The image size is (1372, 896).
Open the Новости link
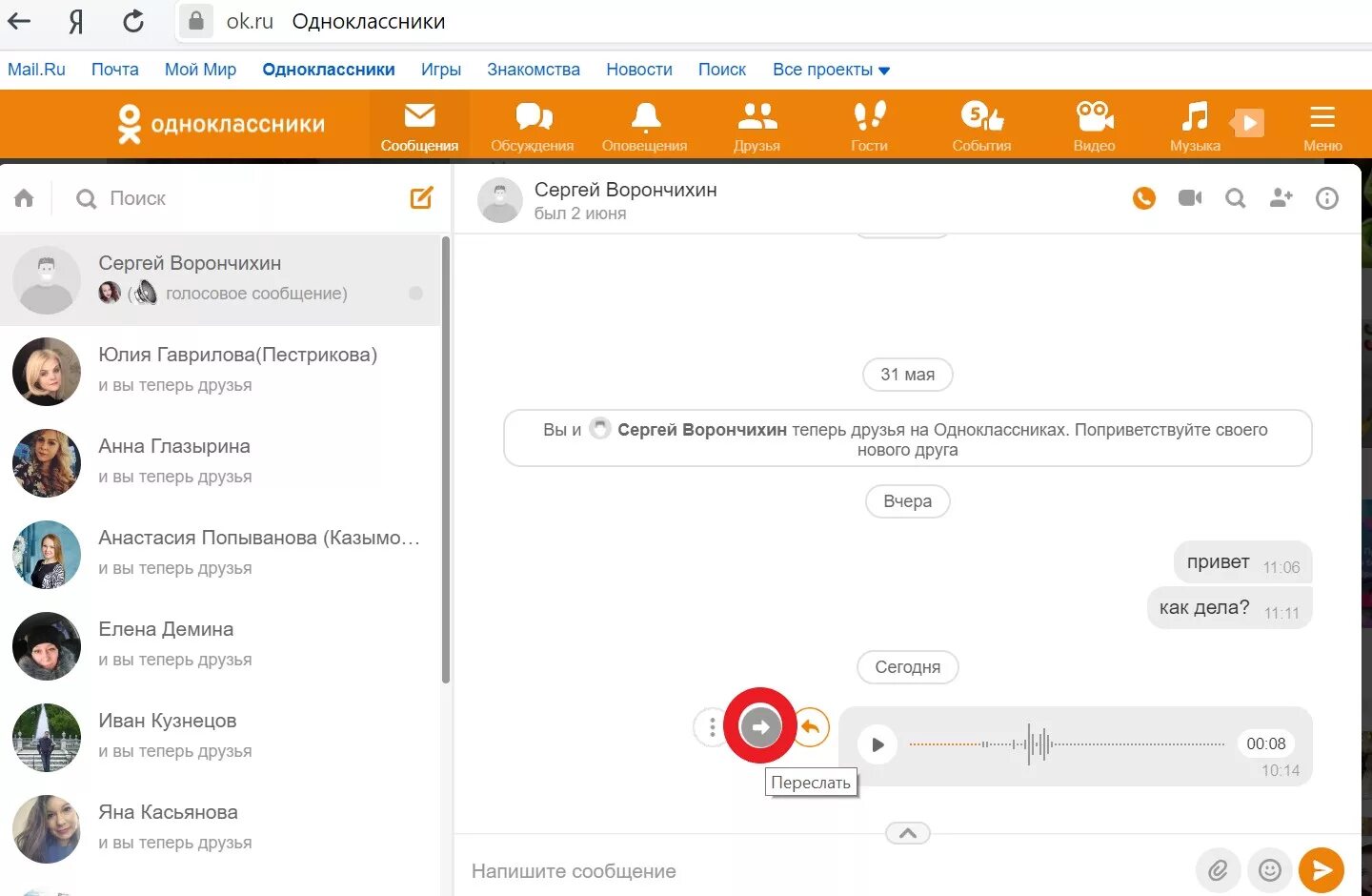[639, 70]
